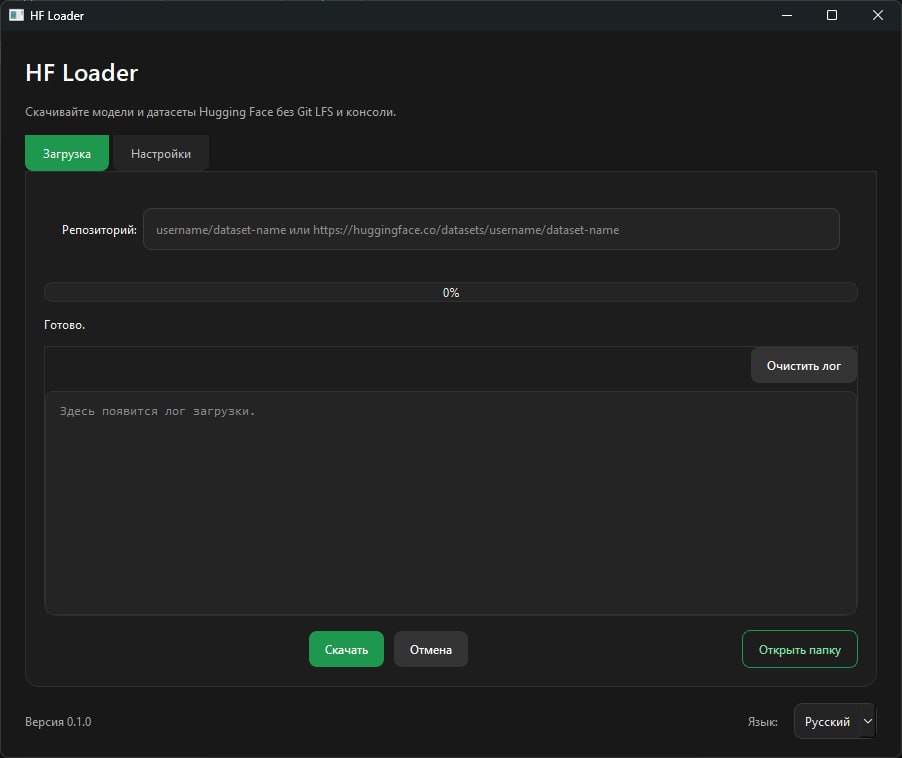Click the Репозиторий input field
This screenshot has height=758, width=902.
coord(491,229)
